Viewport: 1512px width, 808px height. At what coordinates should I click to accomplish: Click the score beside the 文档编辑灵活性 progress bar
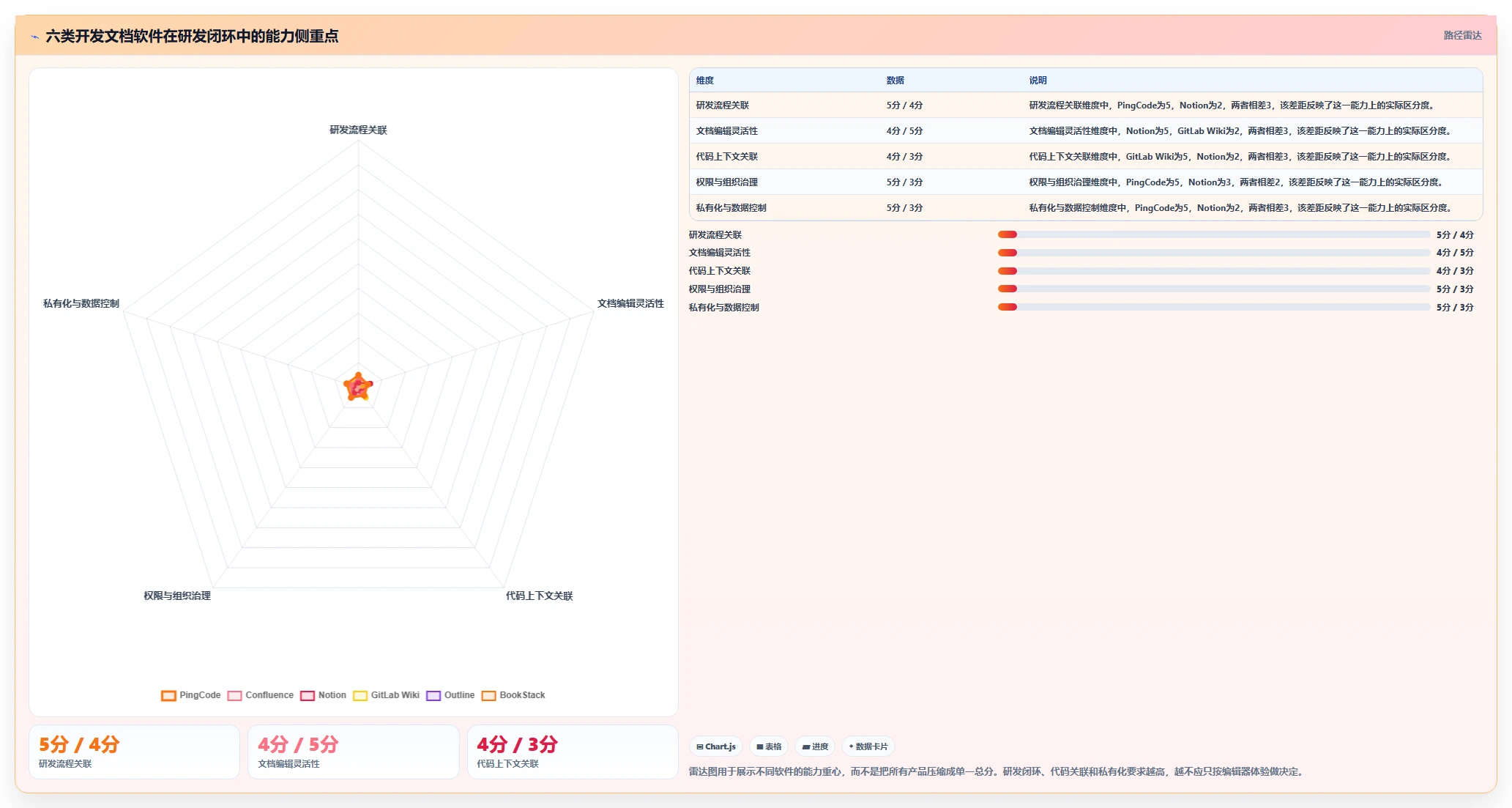(x=1455, y=253)
